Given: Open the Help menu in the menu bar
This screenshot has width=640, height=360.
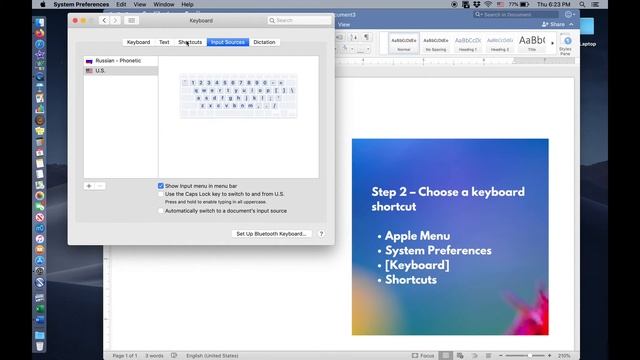Looking at the screenshot, I should point(187,4).
